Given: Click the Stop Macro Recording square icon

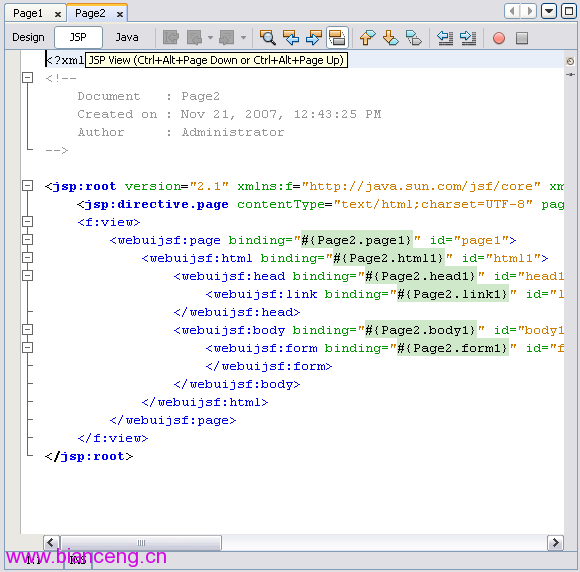Looking at the screenshot, I should click(x=522, y=38).
